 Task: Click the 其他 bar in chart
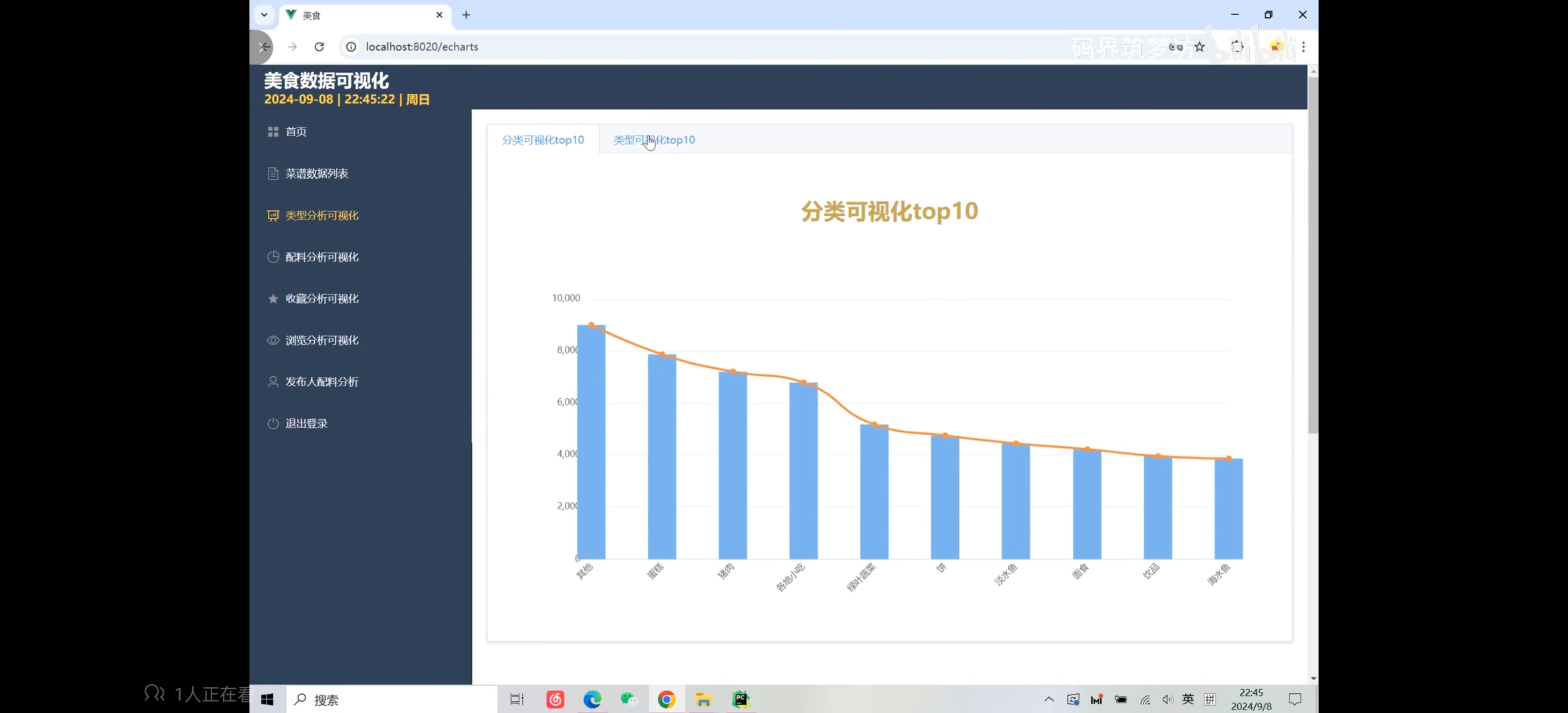click(x=591, y=442)
